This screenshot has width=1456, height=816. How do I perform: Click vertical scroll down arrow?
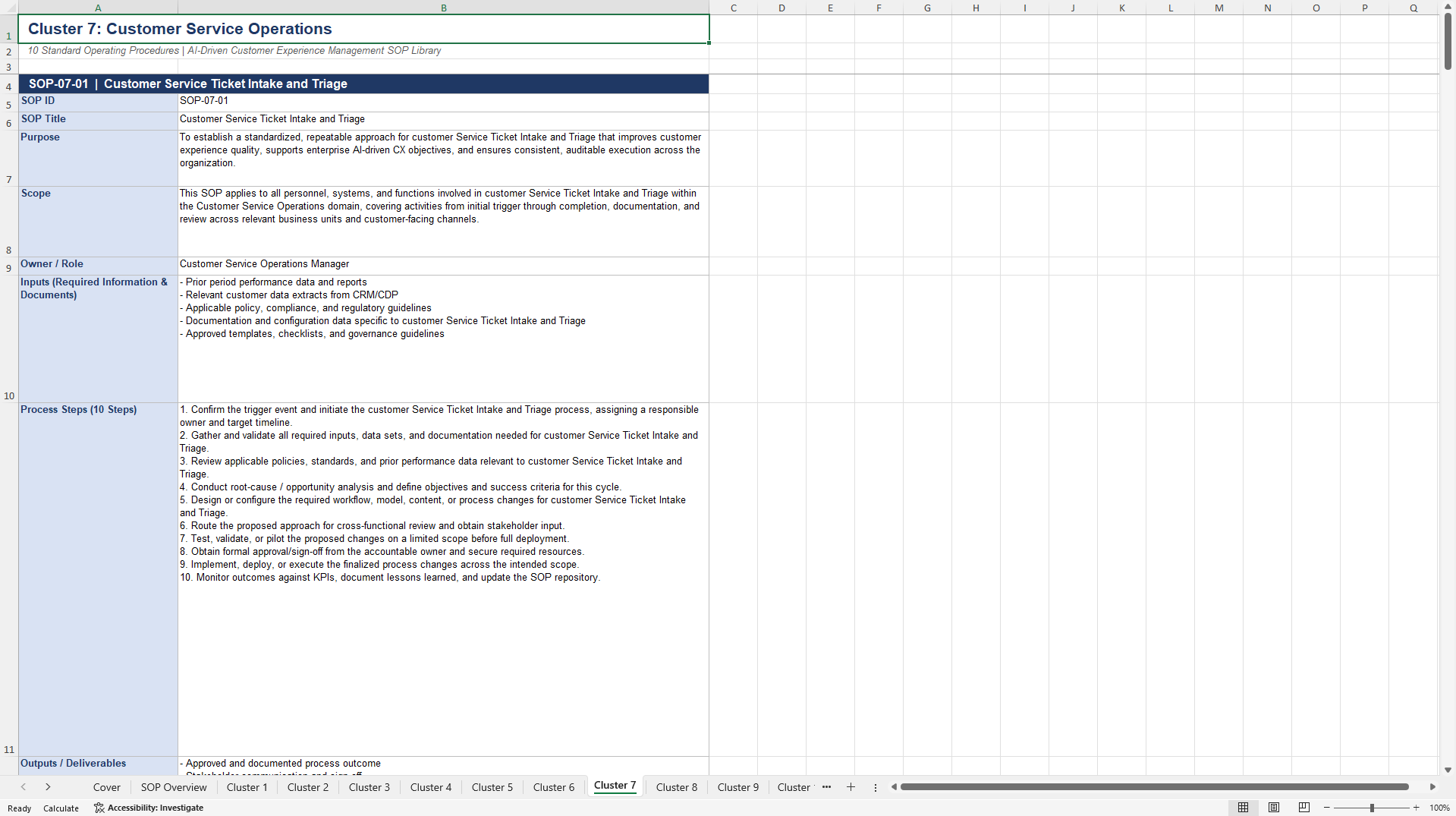1448,770
